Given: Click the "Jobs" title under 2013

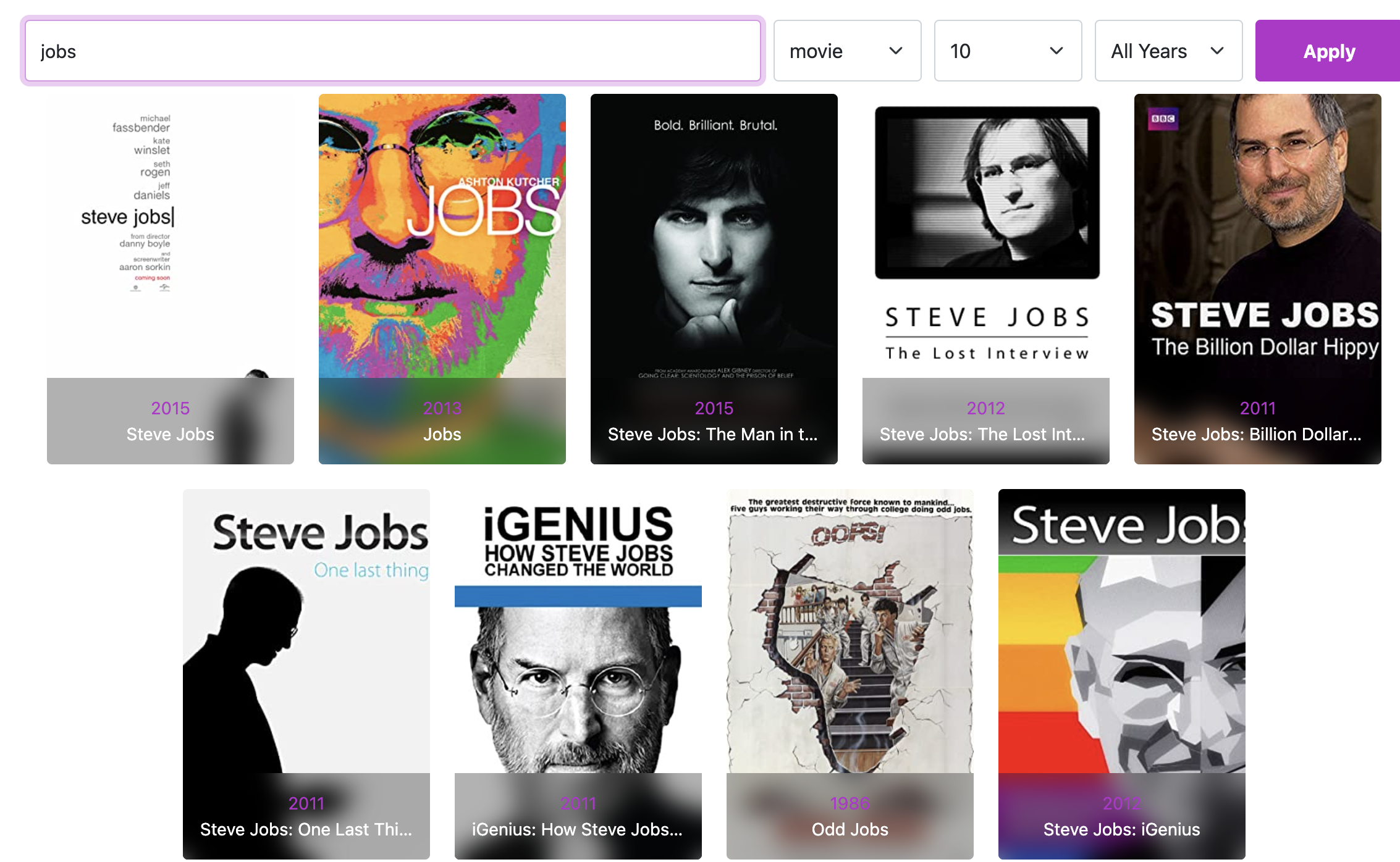Looking at the screenshot, I should click(442, 434).
